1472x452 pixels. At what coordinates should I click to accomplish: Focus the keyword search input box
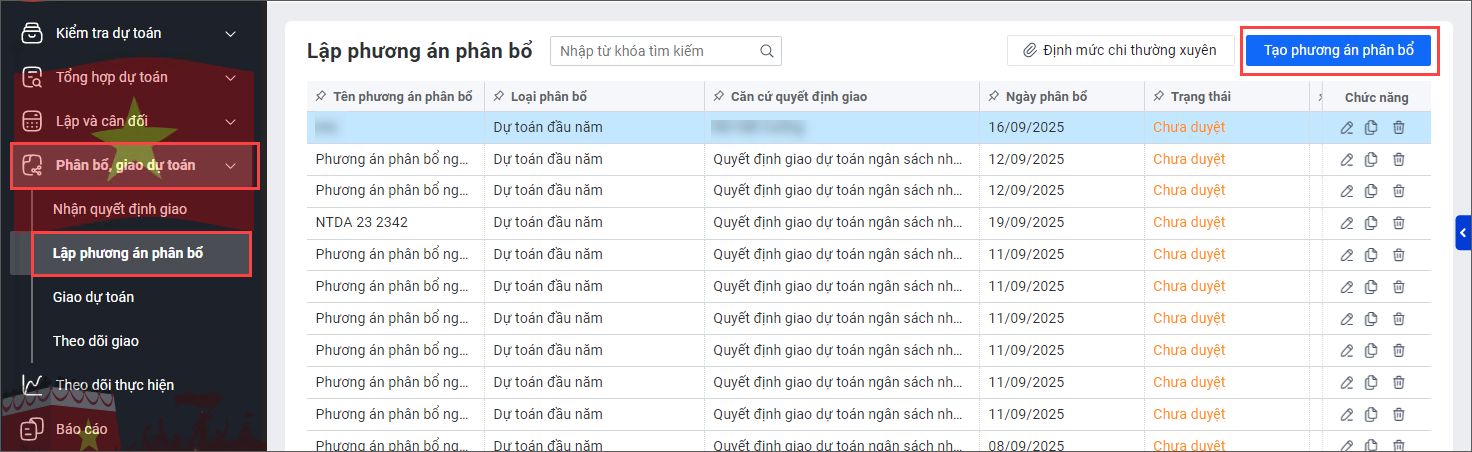[x=655, y=51]
